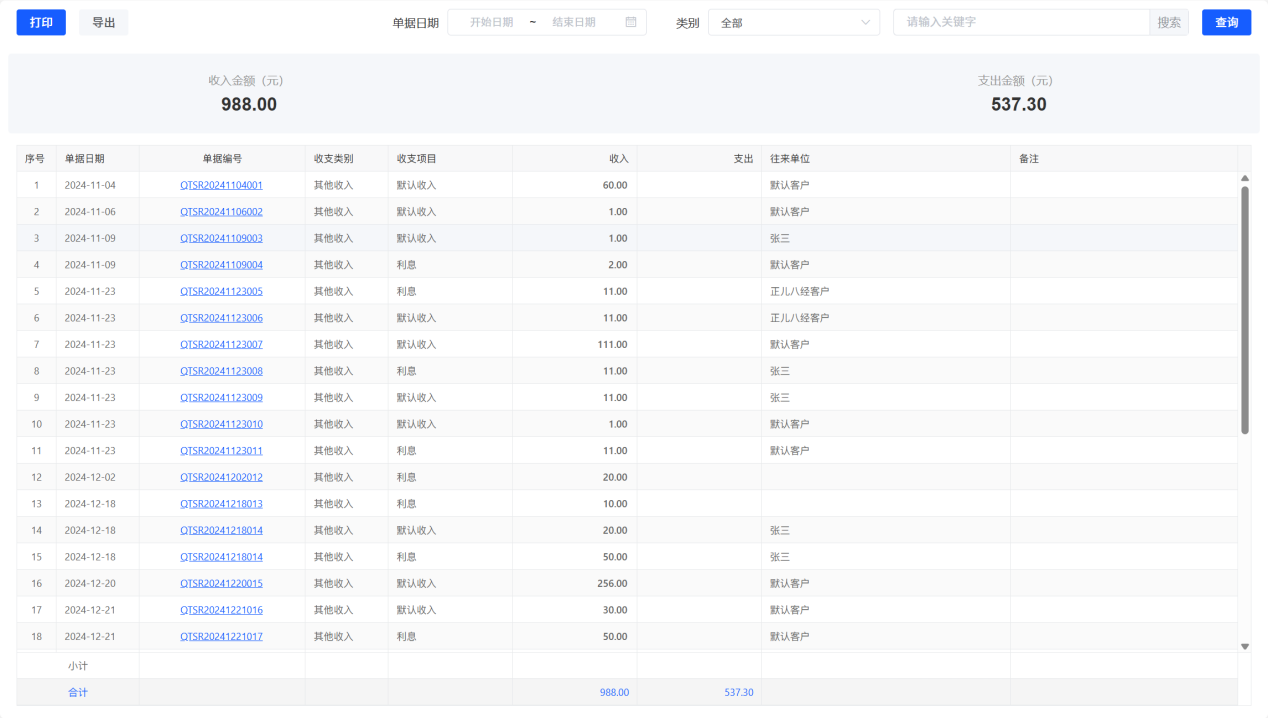
Task: Click the calendar icon in date range
Action: point(631,22)
